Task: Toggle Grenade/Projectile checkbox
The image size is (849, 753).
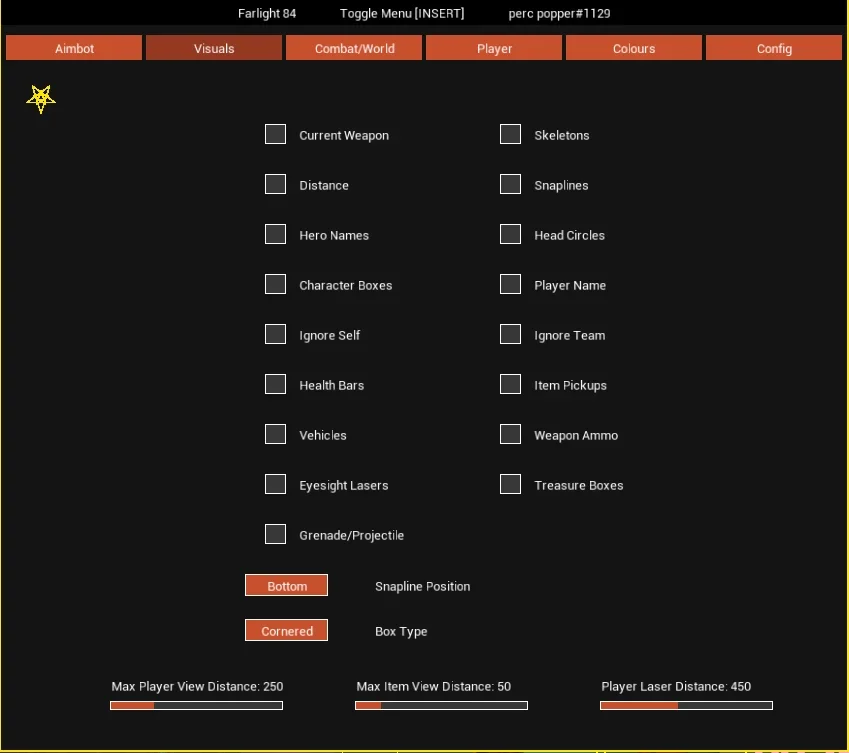Action: [x=276, y=534]
